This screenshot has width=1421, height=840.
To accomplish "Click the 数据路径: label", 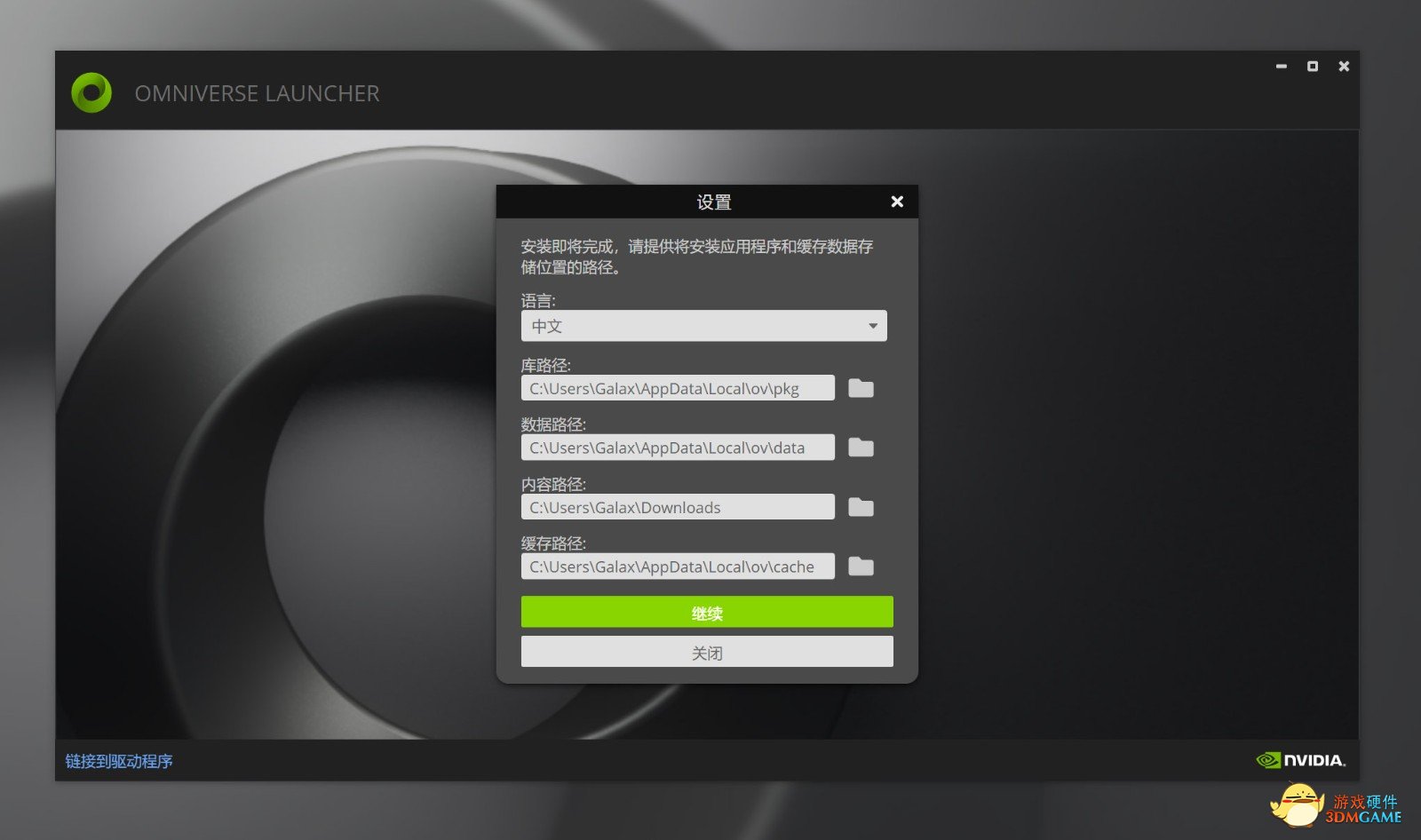I will 553,424.
